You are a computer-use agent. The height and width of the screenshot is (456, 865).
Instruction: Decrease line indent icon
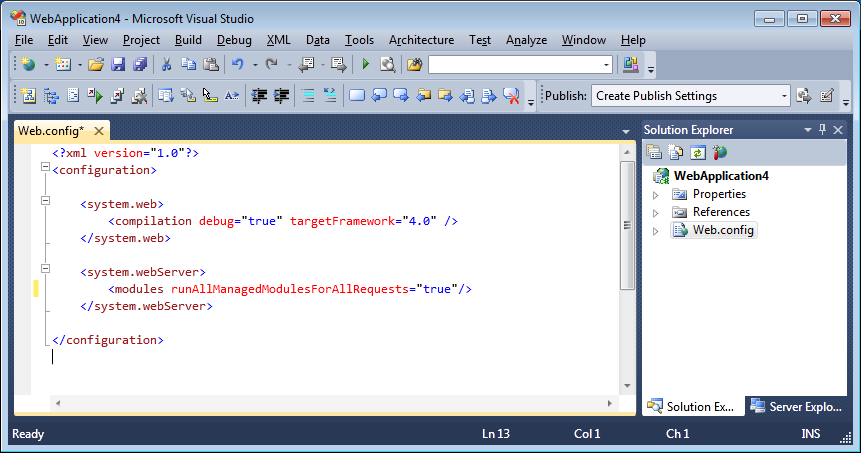pos(259,96)
